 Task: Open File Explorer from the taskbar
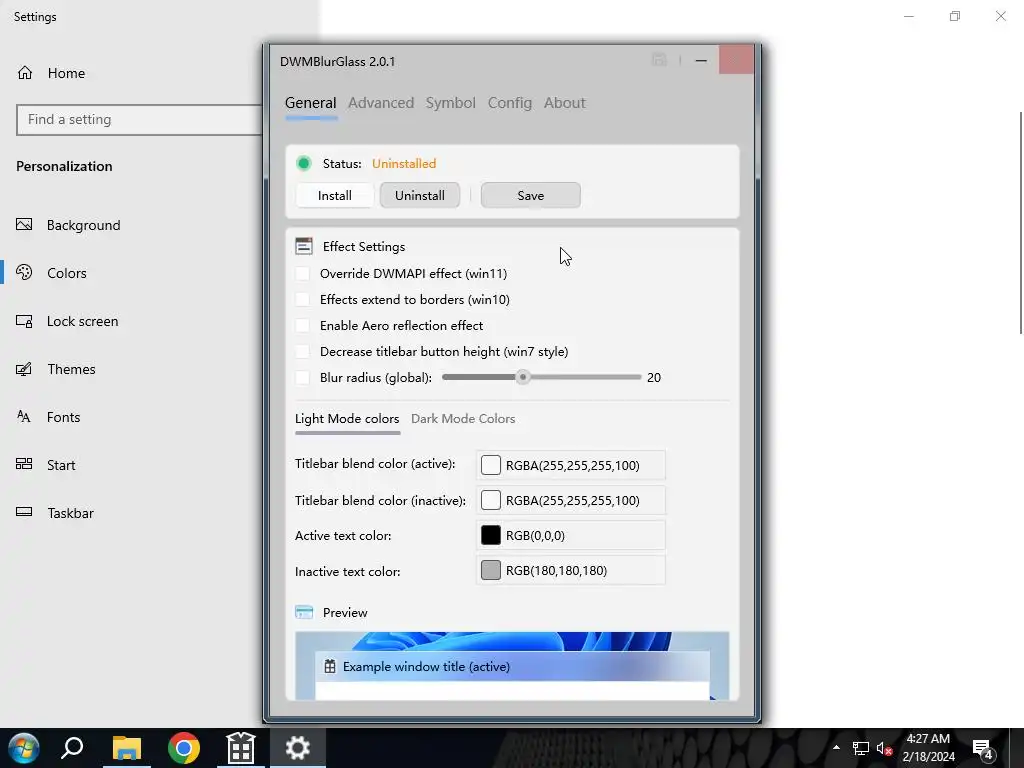click(x=127, y=748)
